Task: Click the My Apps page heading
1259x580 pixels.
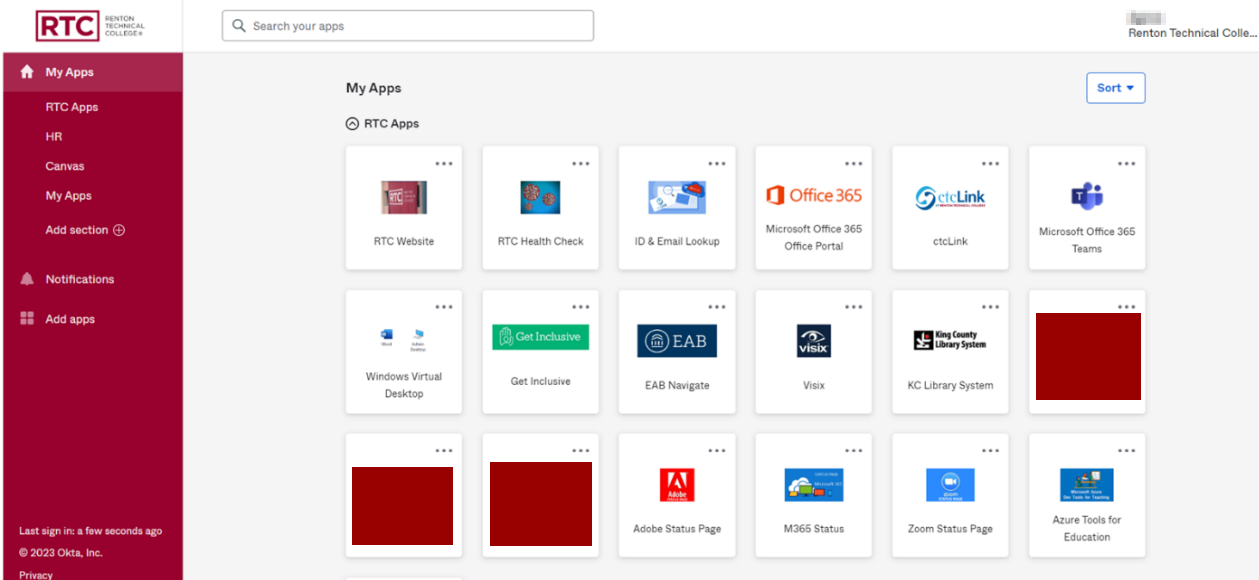Action: [x=374, y=88]
